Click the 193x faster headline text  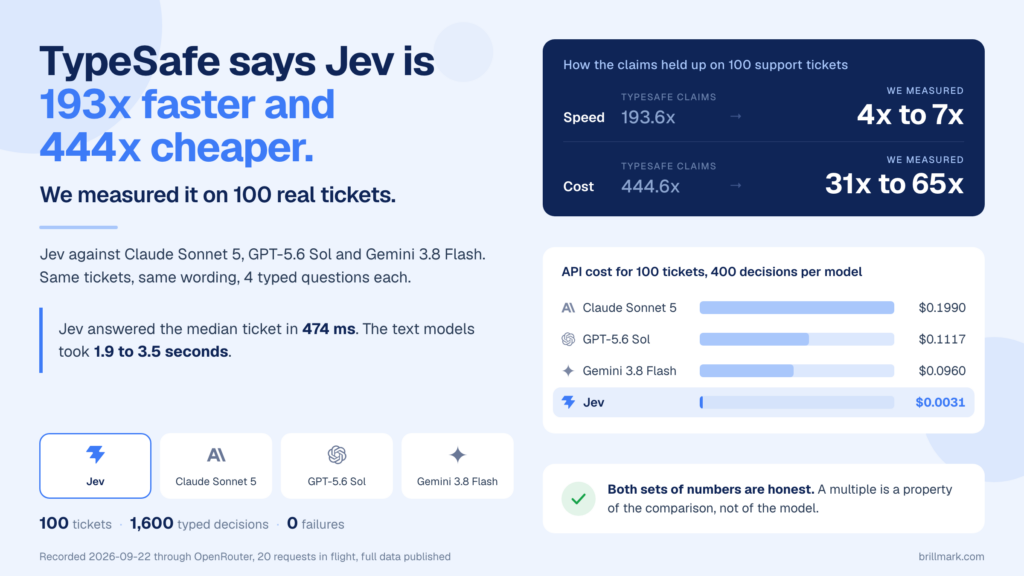187,104
